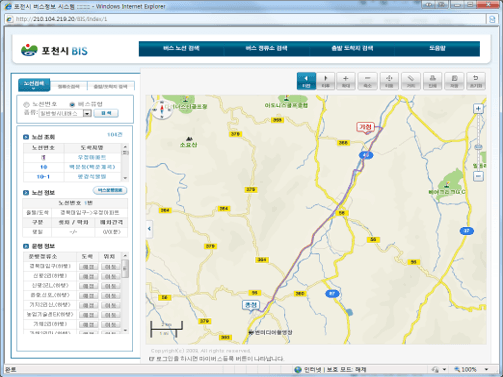Screen dimensions: 503x377
Task: Click route list scrollbar up arrow
Action: pos(125,147)
